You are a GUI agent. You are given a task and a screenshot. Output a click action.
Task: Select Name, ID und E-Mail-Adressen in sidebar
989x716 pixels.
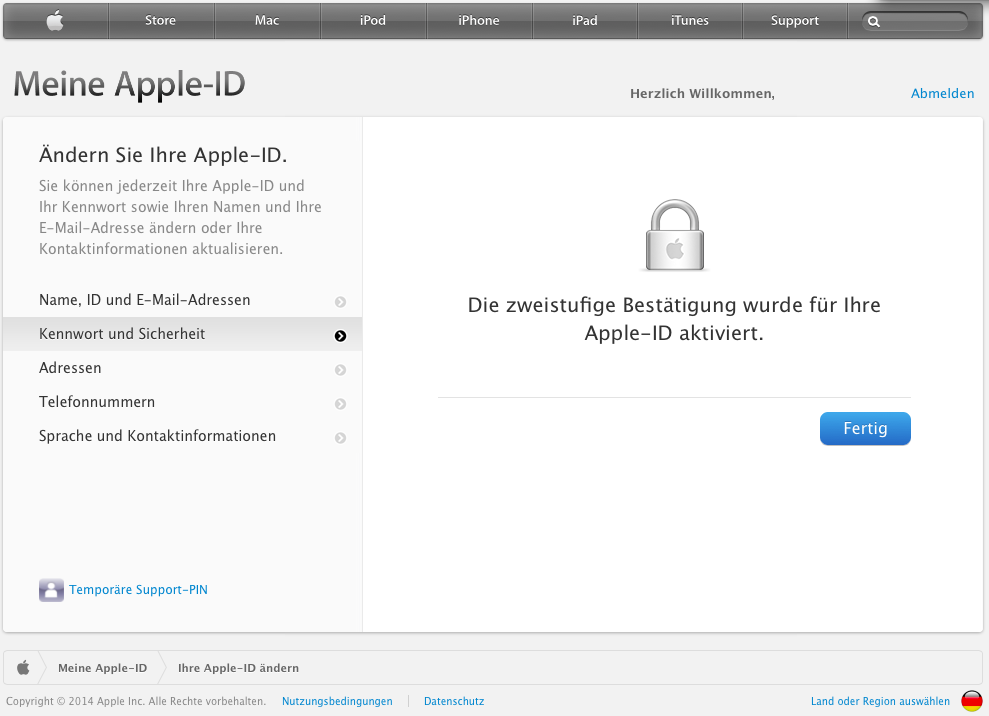point(183,300)
